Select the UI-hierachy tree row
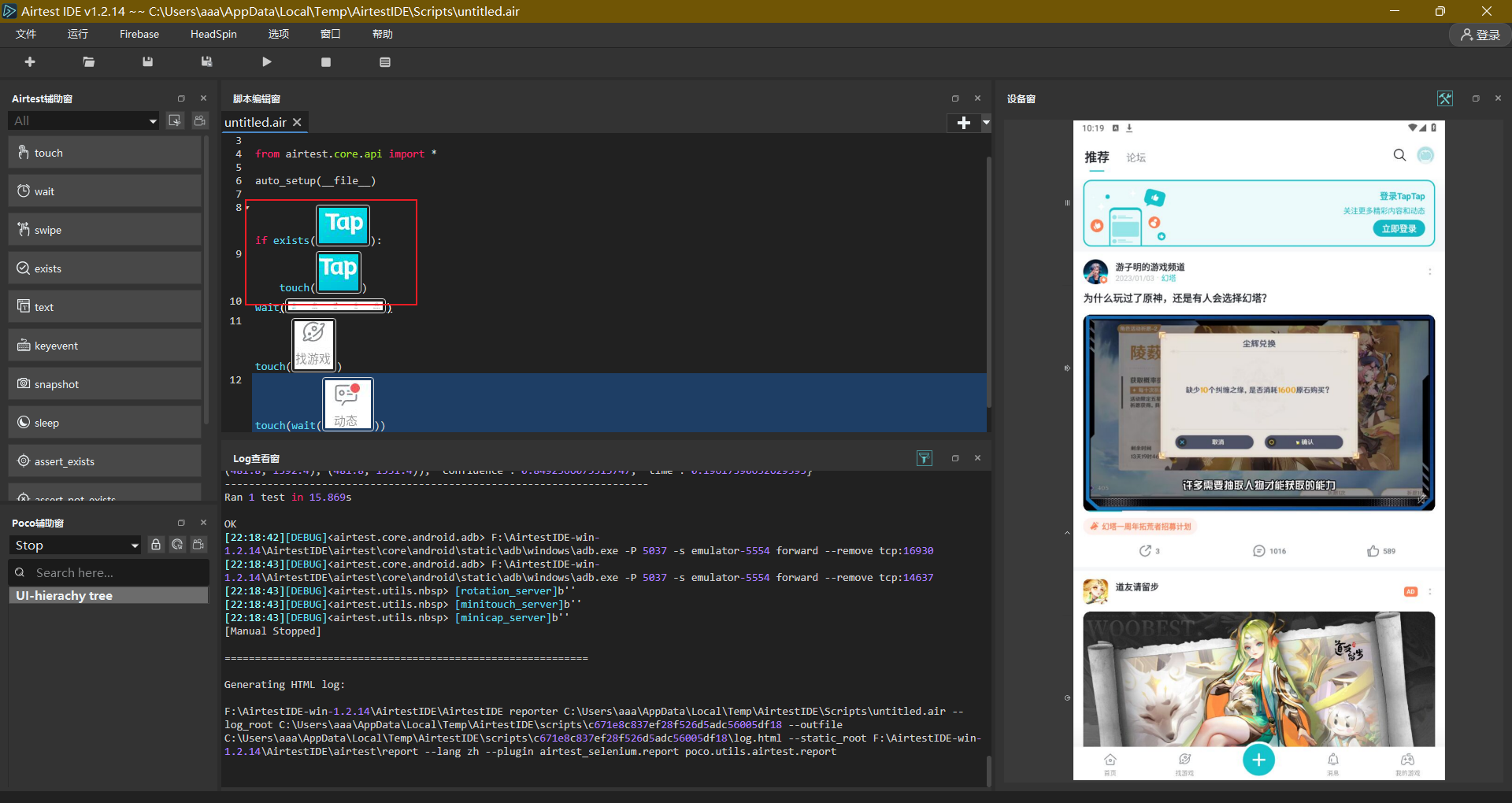The height and width of the screenshot is (803, 1512). click(109, 596)
